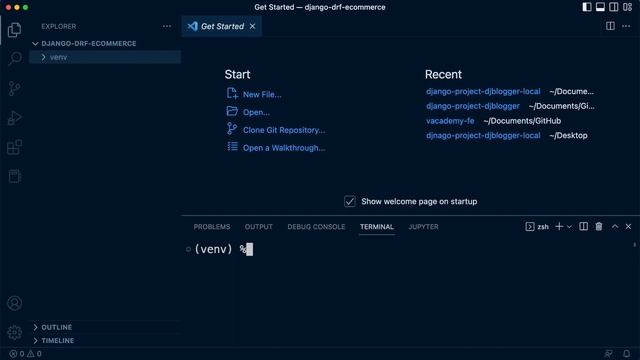Switch to TERMINAL tab
The width and height of the screenshot is (640, 360).
pyautogui.click(x=377, y=227)
